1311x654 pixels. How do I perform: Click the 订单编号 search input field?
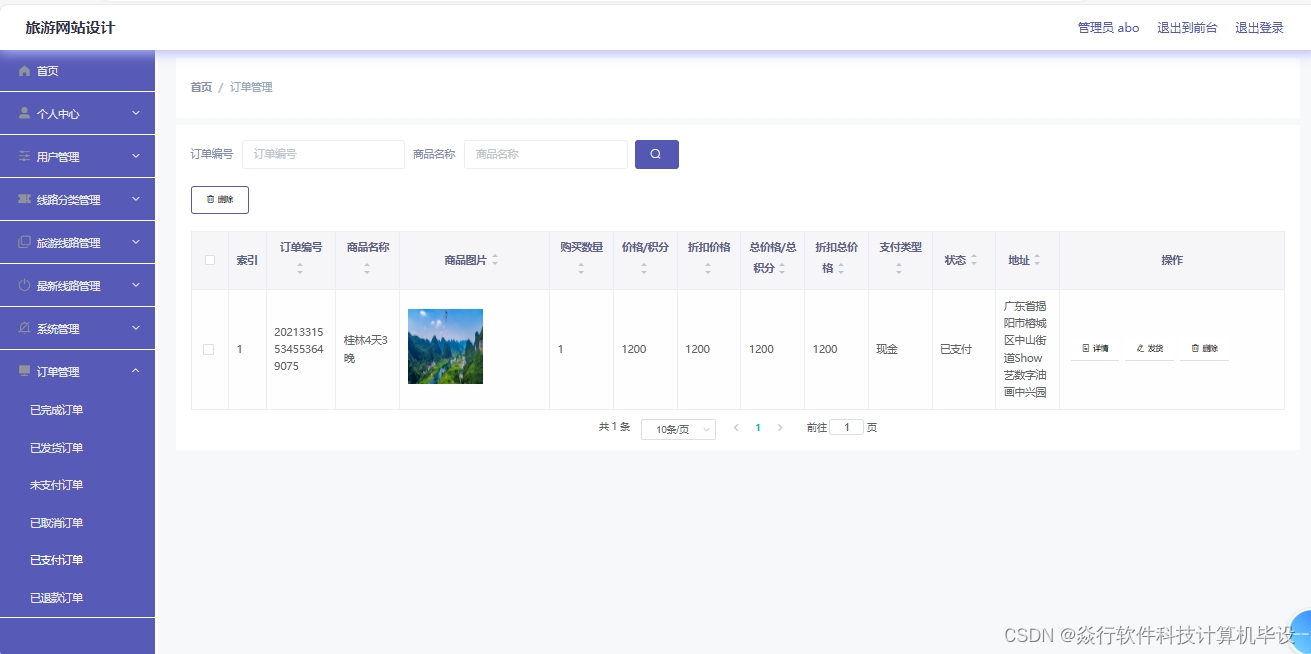(x=322, y=154)
